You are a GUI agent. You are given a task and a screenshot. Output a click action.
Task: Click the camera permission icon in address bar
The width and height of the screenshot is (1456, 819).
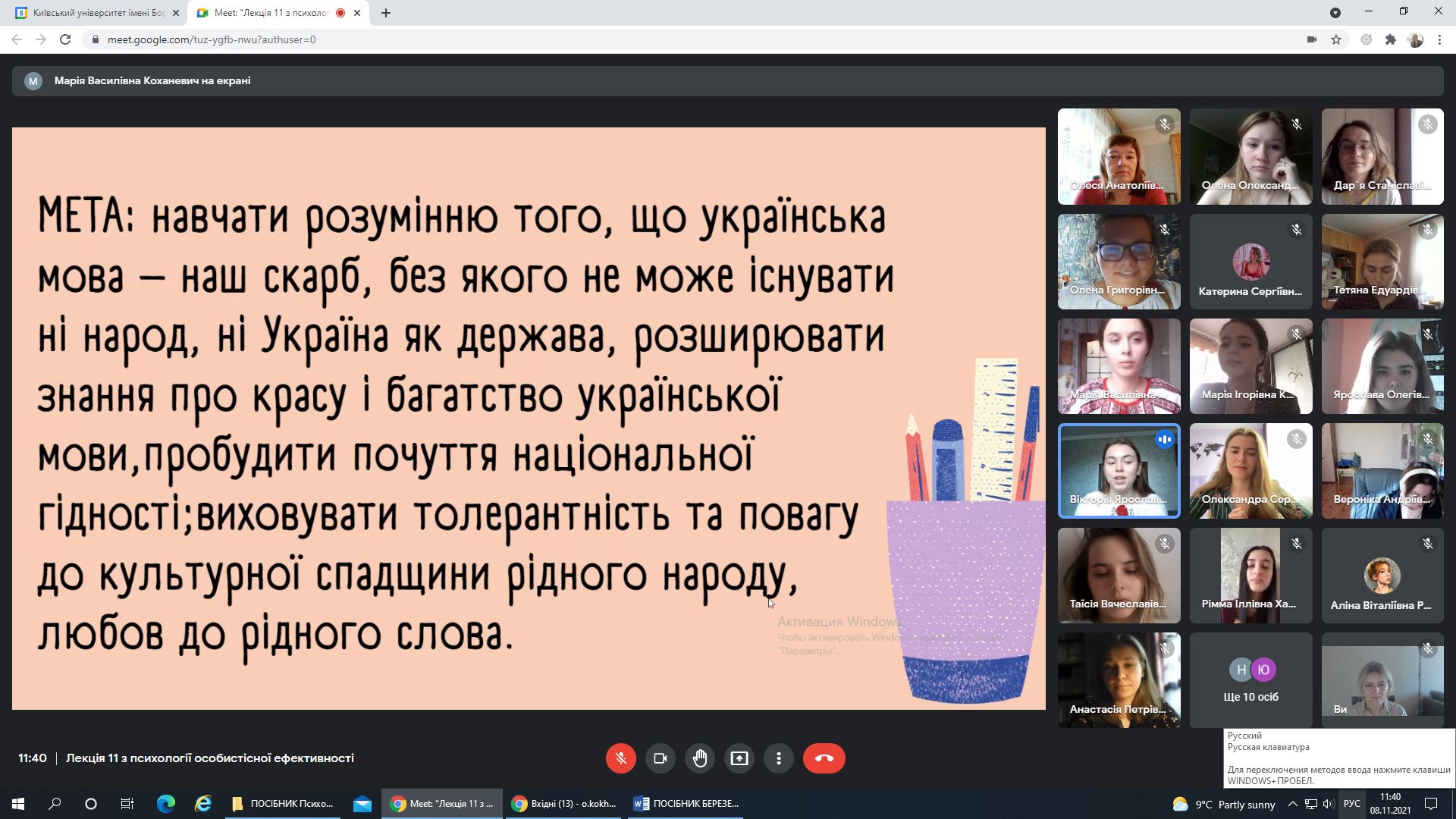(1311, 39)
